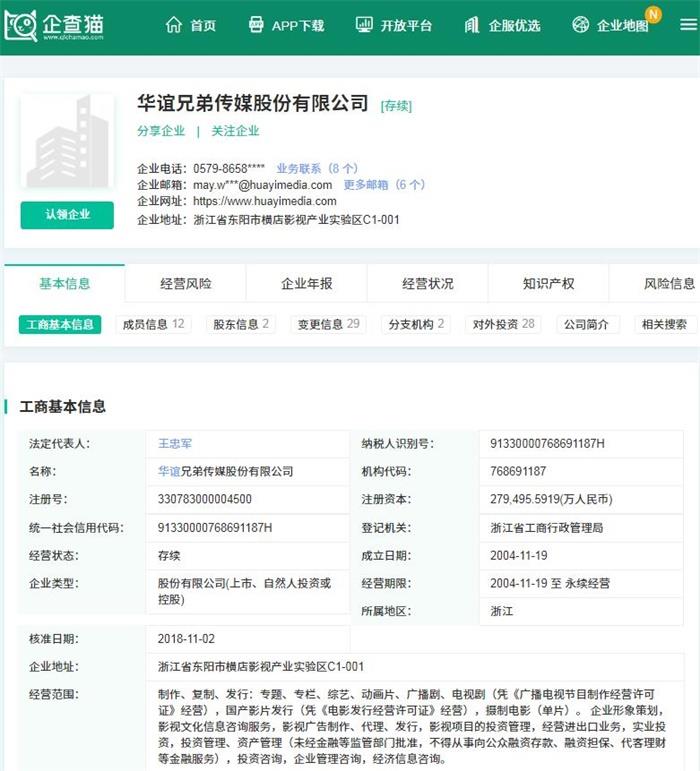Switch to the 经营风险 tab
Viewport: 700px width, 771px height.
tap(186, 284)
